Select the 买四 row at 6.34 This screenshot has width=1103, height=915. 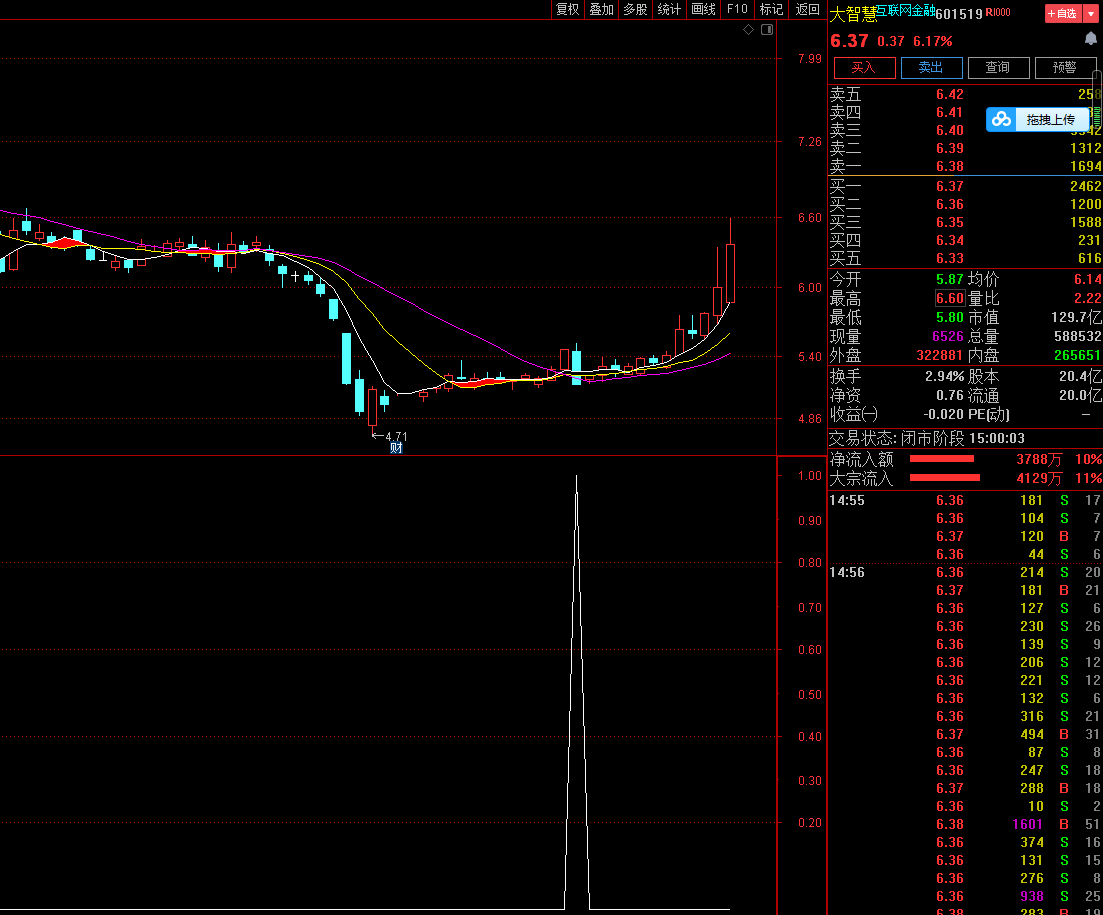coord(965,241)
